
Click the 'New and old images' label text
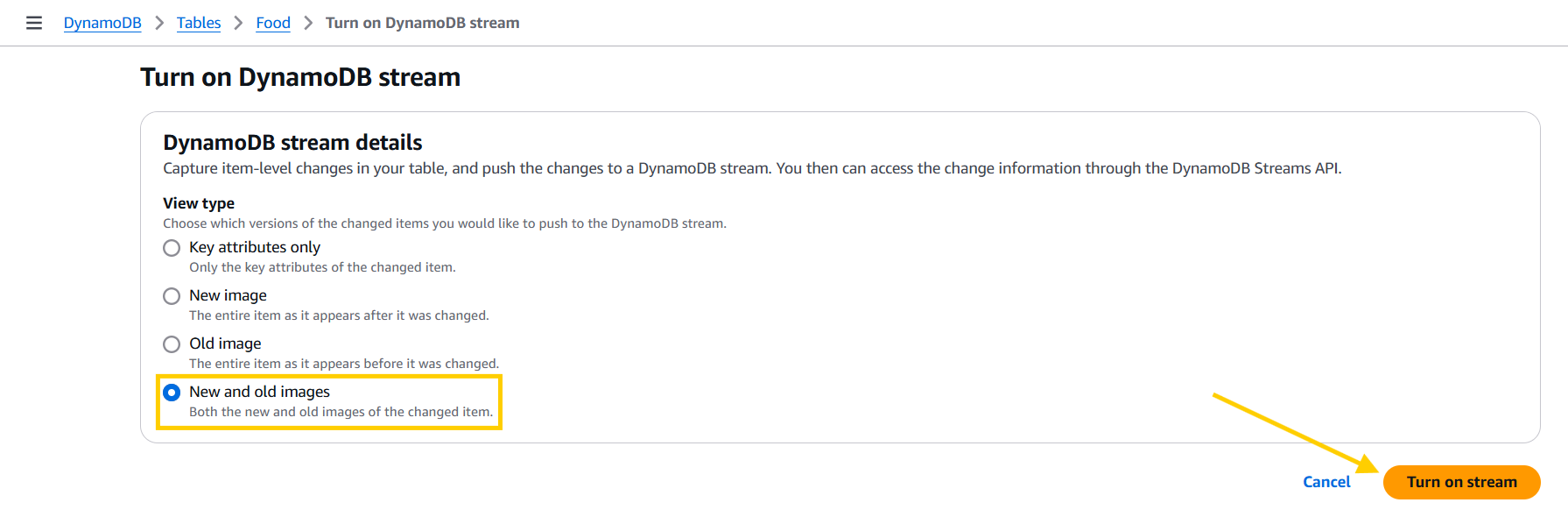pos(259,392)
